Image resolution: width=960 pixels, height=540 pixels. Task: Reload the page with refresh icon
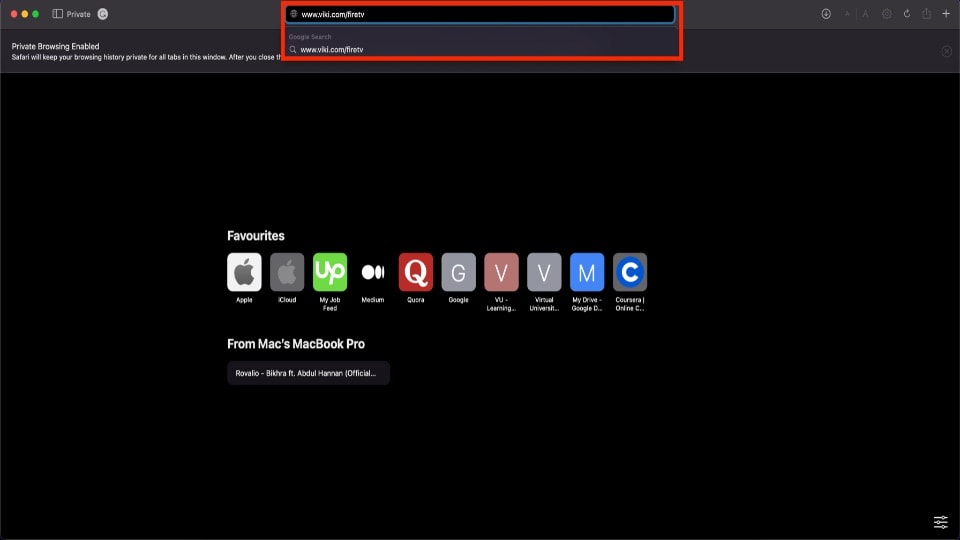pyautogui.click(x=907, y=13)
